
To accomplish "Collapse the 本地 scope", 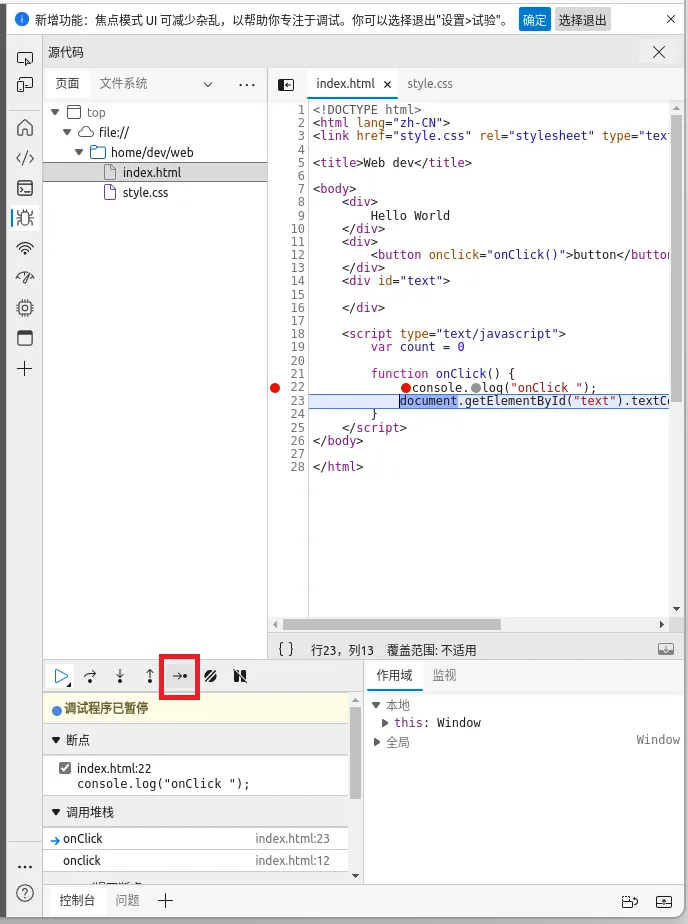I will tap(376, 705).
